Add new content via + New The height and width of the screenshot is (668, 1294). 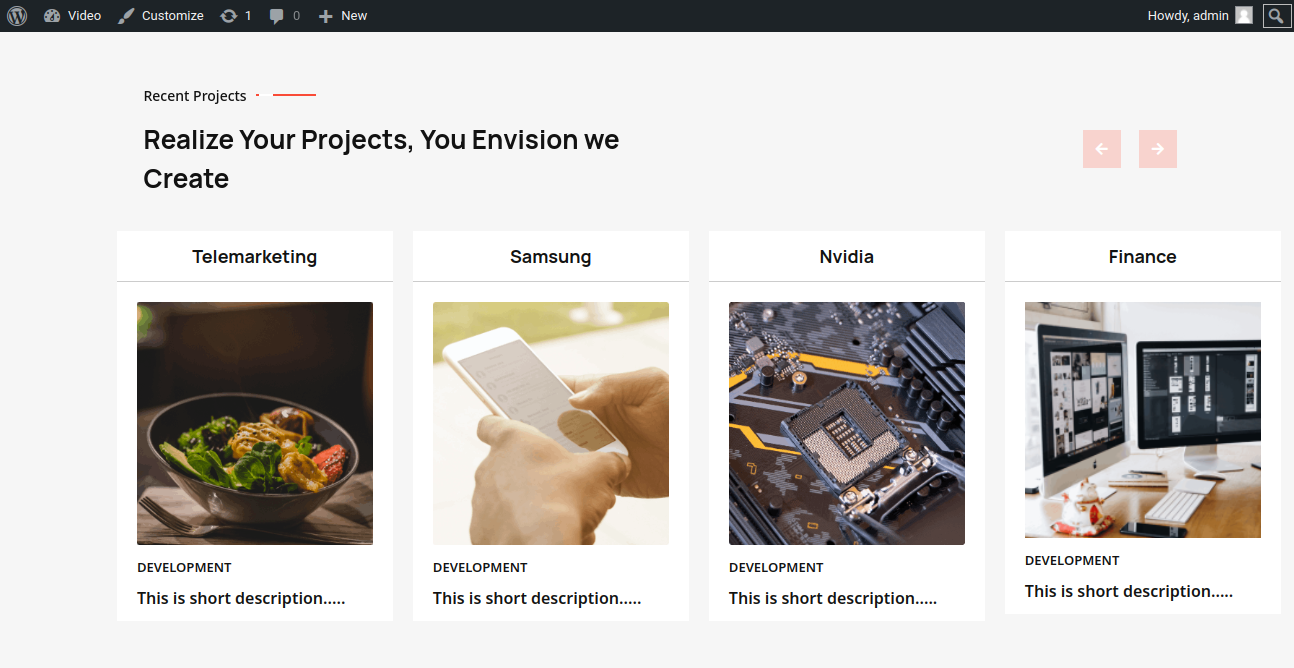coord(342,16)
